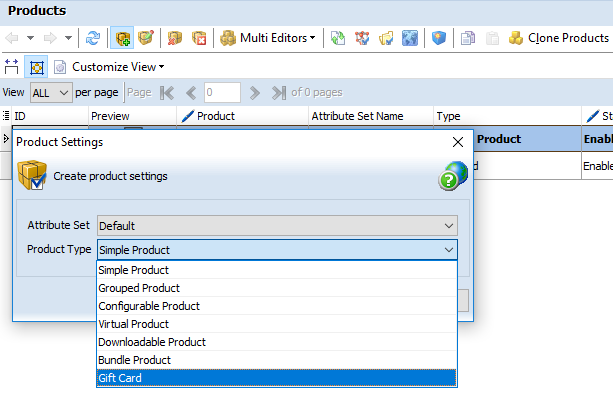Go to the next page
This screenshot has width=613, height=397.
(x=255, y=93)
